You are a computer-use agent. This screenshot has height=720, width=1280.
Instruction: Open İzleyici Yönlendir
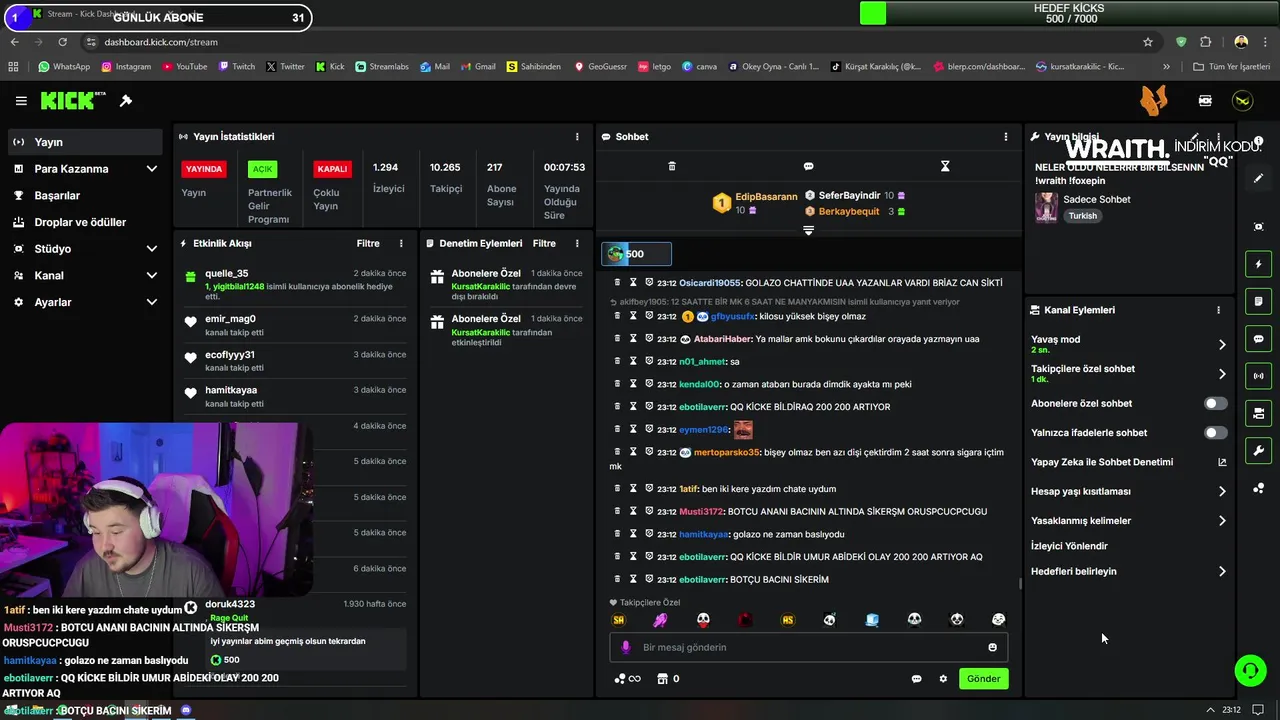pyautogui.click(x=1069, y=546)
